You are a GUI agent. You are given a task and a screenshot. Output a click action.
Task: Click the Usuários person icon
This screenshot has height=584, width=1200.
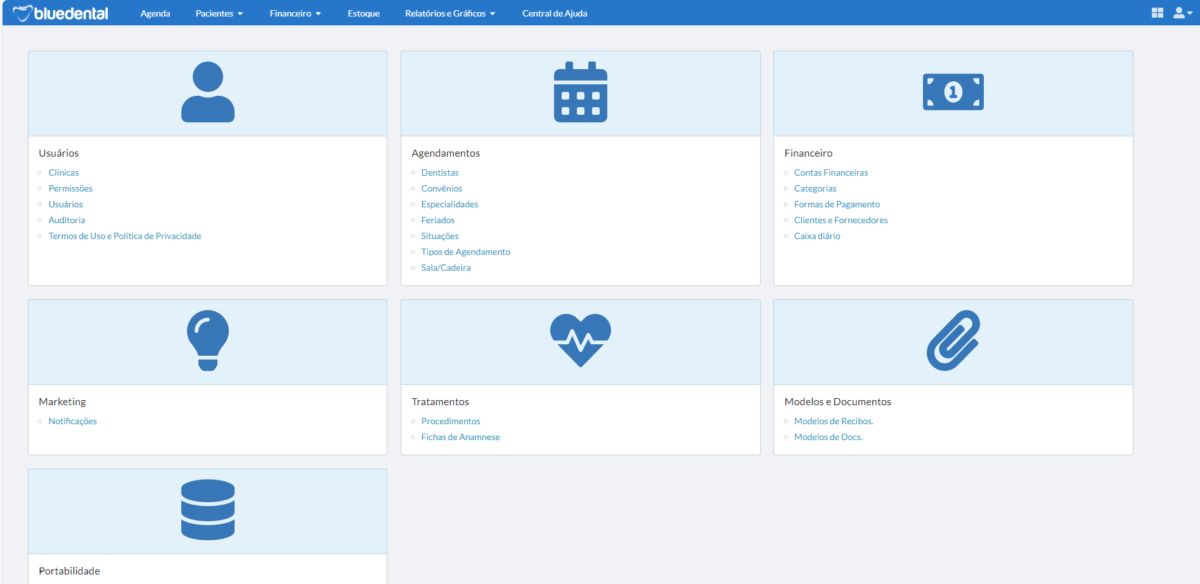pos(207,92)
